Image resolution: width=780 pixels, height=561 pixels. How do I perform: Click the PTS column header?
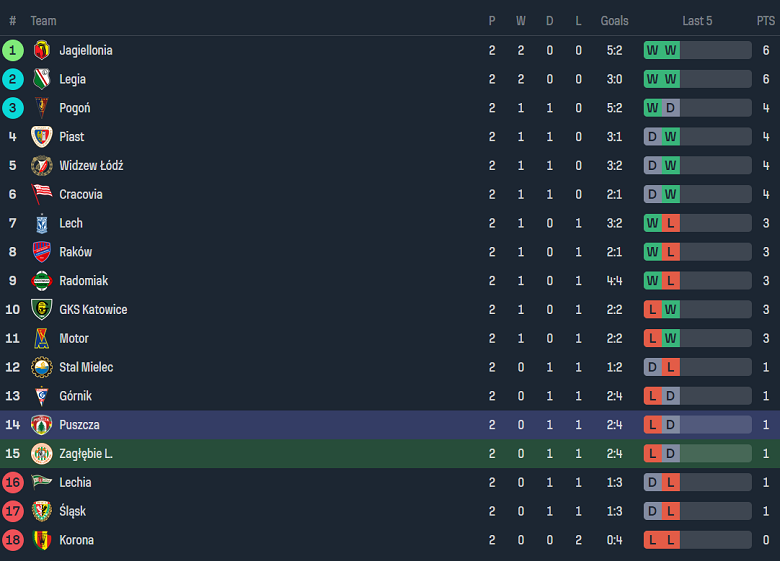tap(765, 21)
